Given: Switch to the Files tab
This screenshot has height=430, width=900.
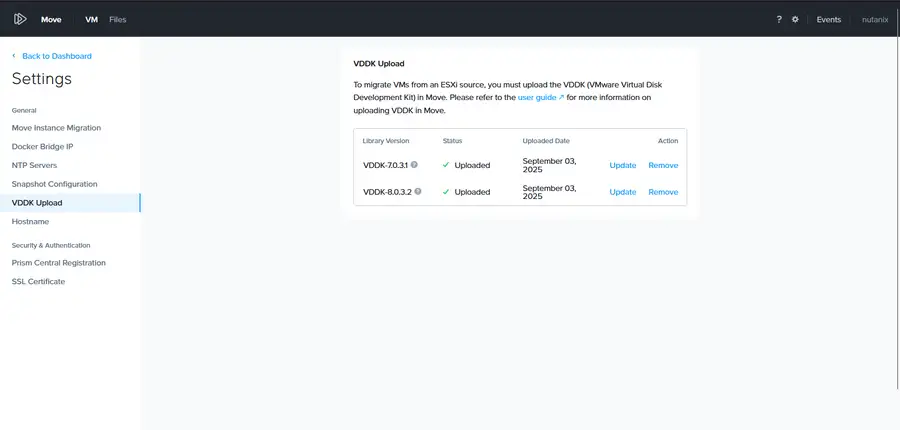Looking at the screenshot, I should tap(118, 20).
